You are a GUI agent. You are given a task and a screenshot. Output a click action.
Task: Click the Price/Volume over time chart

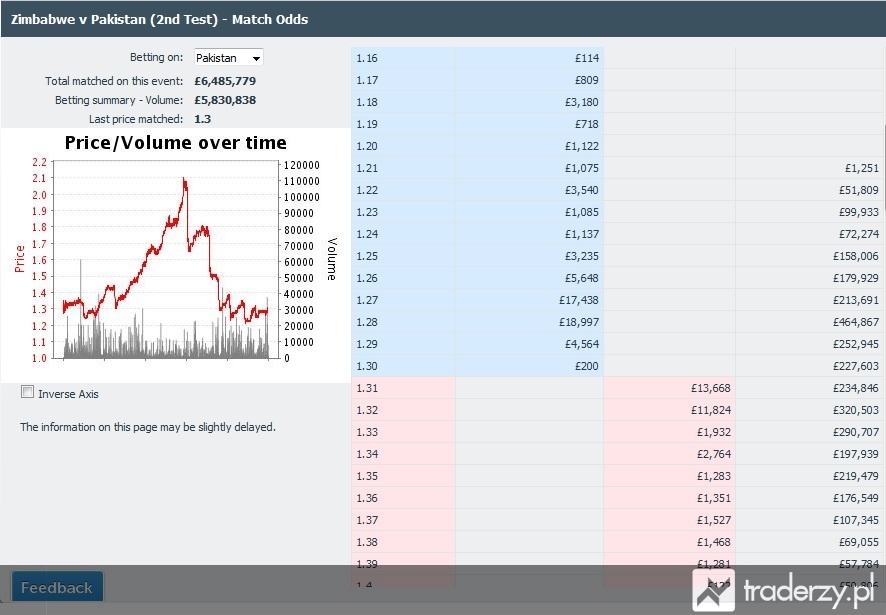(x=175, y=255)
